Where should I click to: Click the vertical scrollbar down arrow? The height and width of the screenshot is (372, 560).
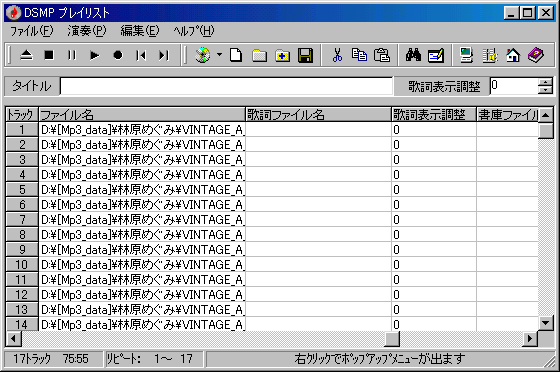pos(546,323)
